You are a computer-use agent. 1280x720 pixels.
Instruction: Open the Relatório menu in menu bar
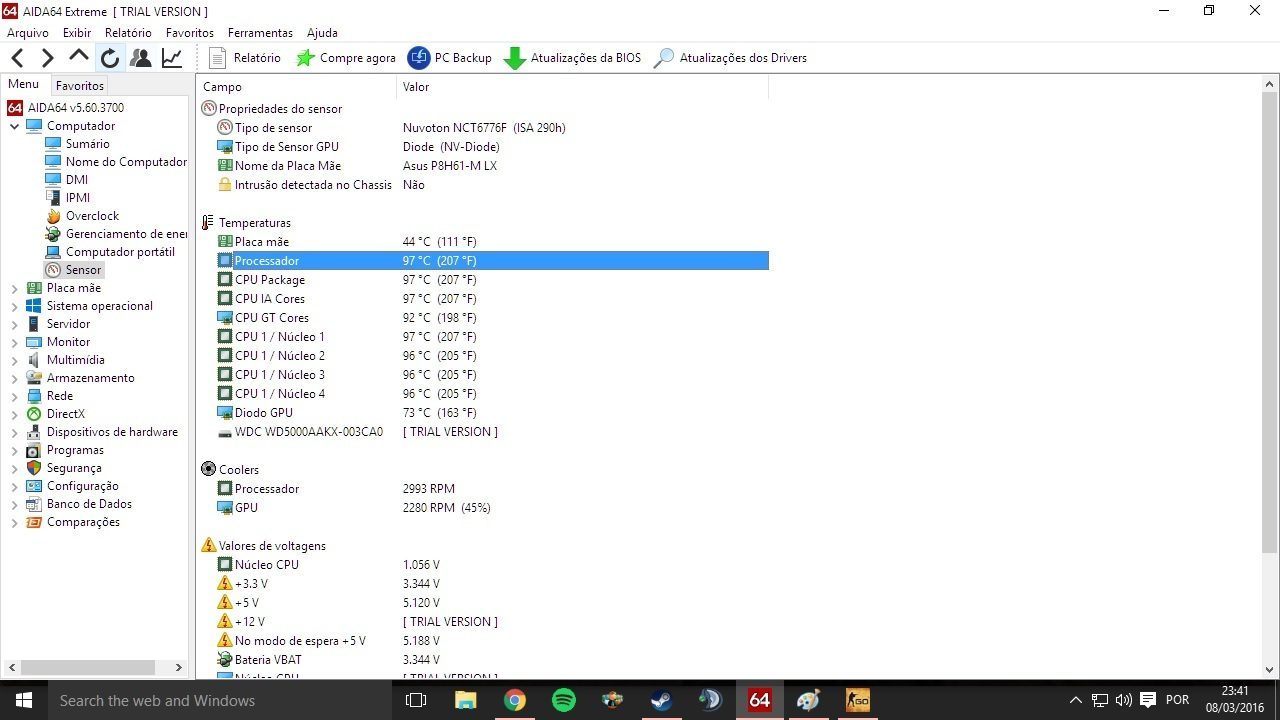click(128, 33)
